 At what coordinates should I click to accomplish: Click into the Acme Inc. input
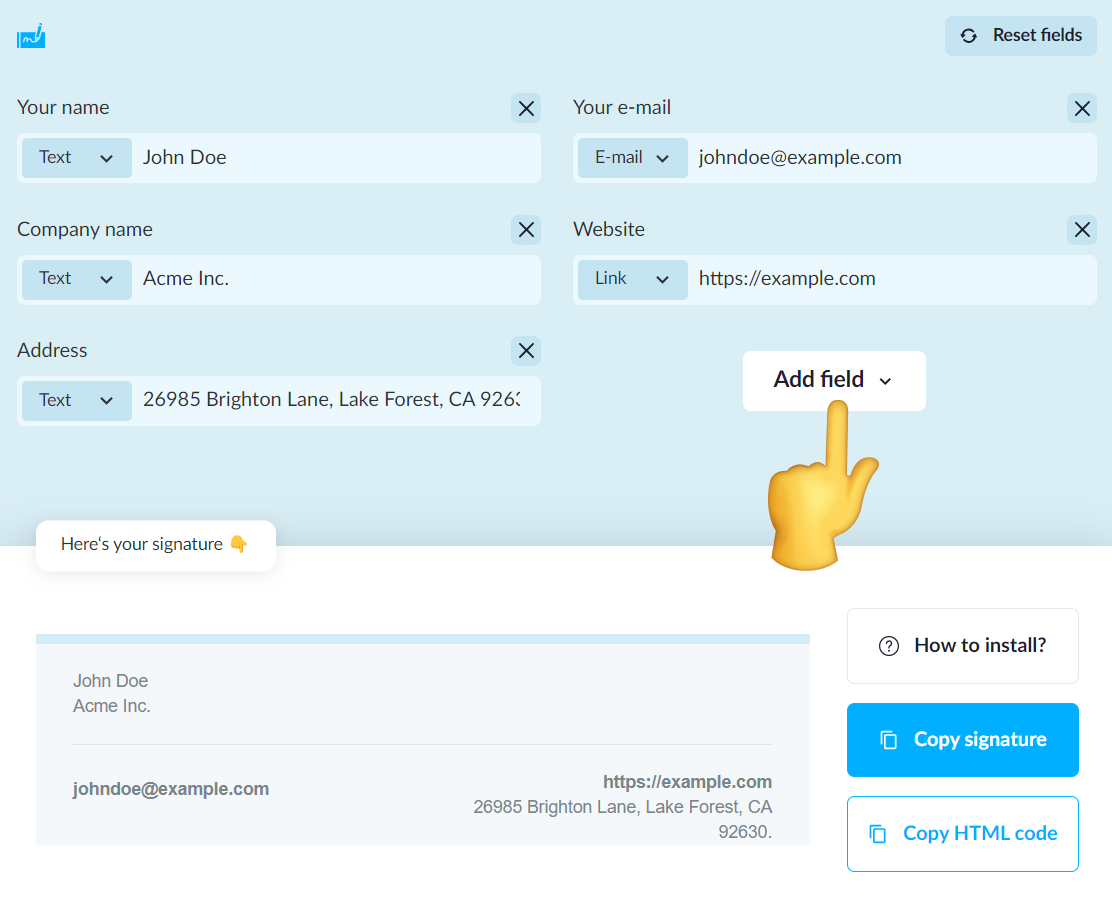335,279
